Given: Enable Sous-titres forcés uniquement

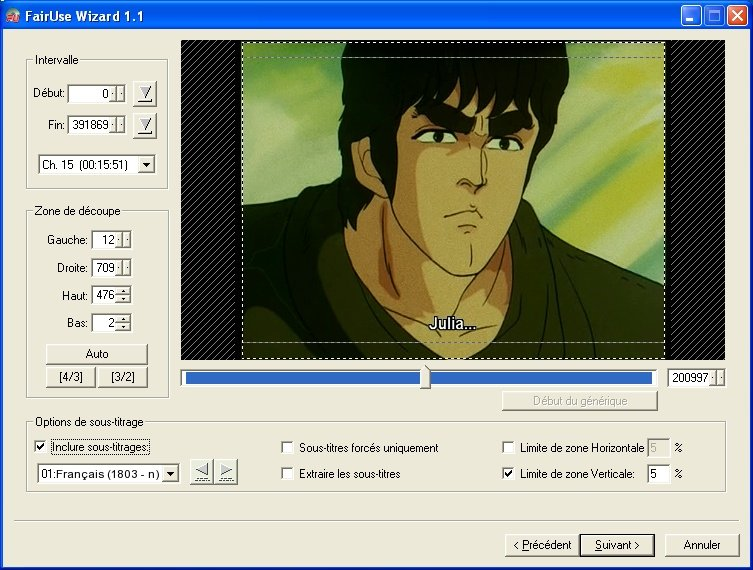Looking at the screenshot, I should click(287, 448).
